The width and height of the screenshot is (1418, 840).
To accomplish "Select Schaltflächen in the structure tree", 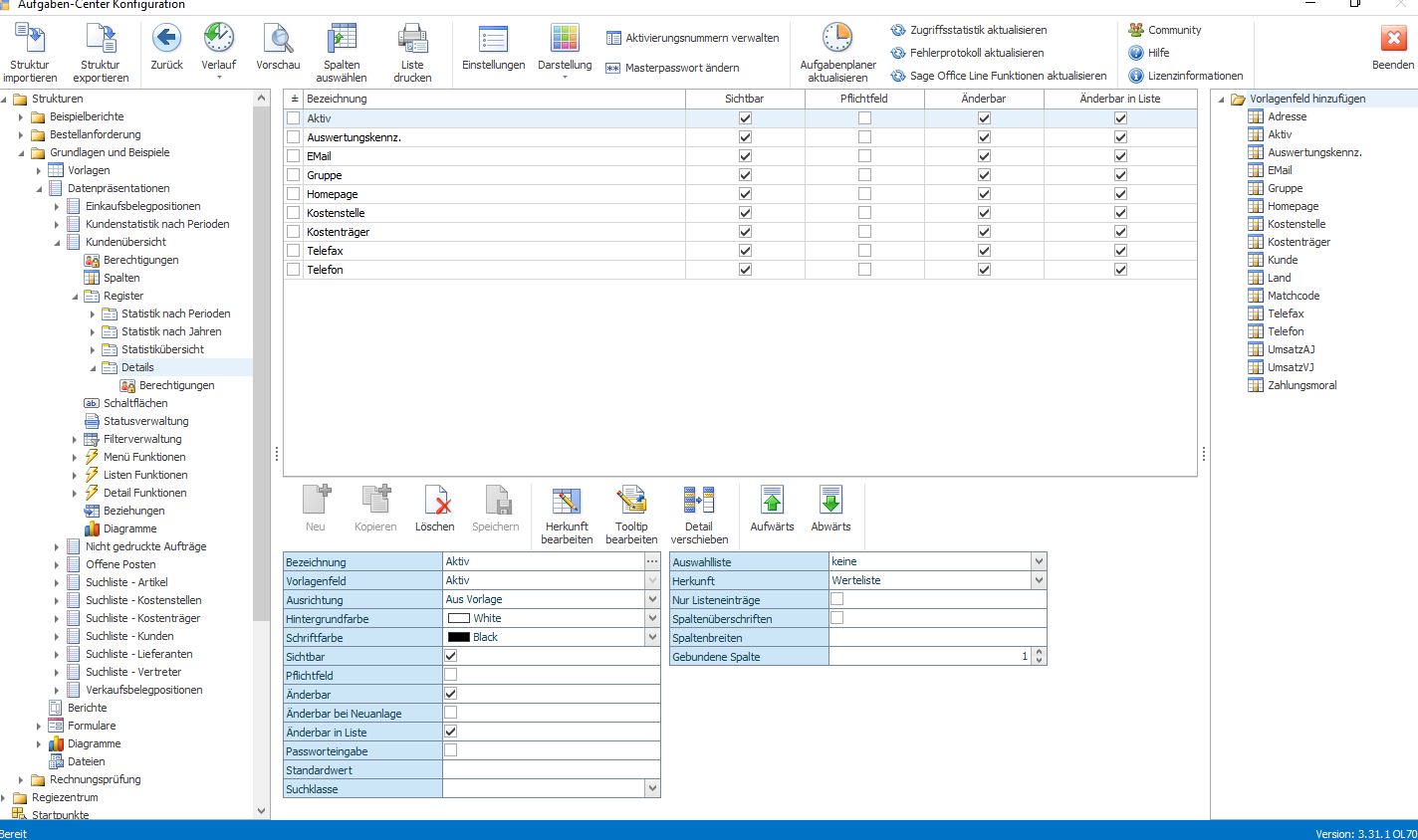I will 135,403.
